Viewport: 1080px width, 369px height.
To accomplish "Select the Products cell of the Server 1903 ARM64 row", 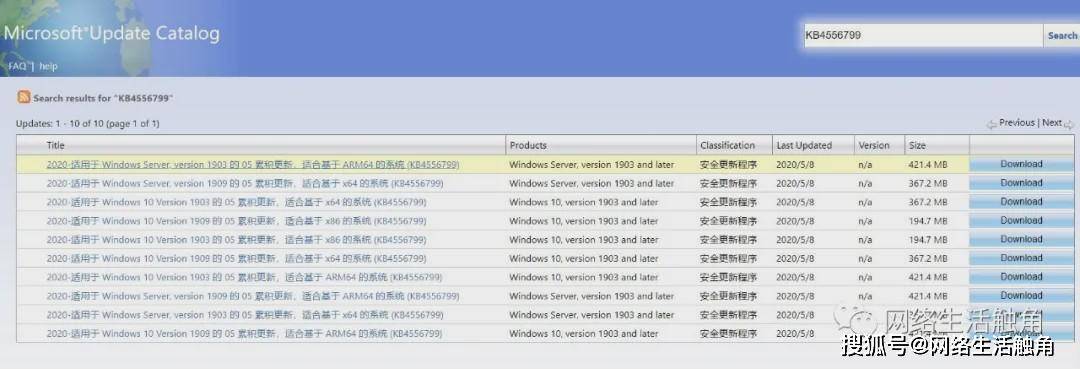I will (592, 165).
